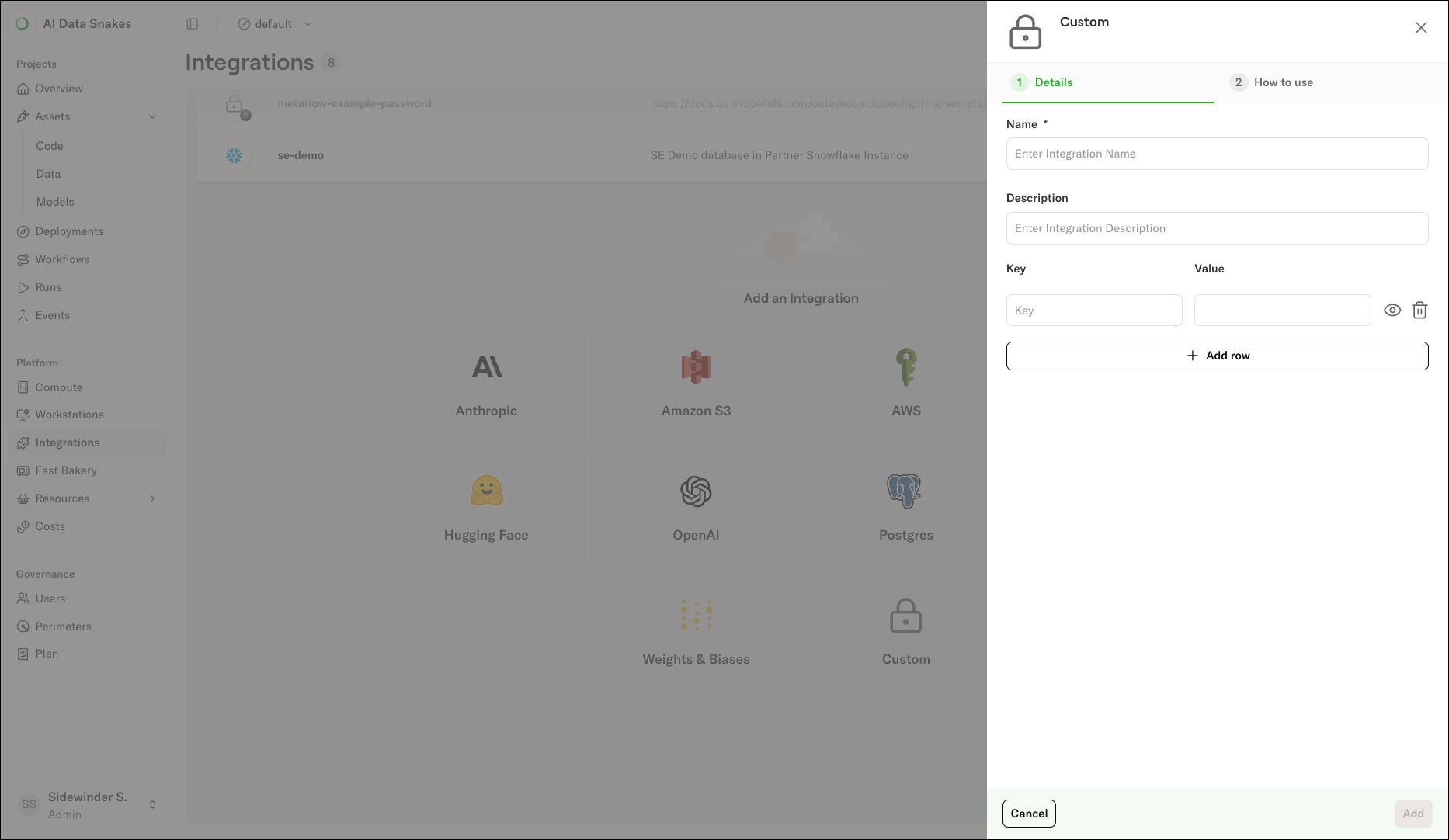Image resolution: width=1449 pixels, height=840 pixels.
Task: Click the Overview home icon
Action: point(23,89)
